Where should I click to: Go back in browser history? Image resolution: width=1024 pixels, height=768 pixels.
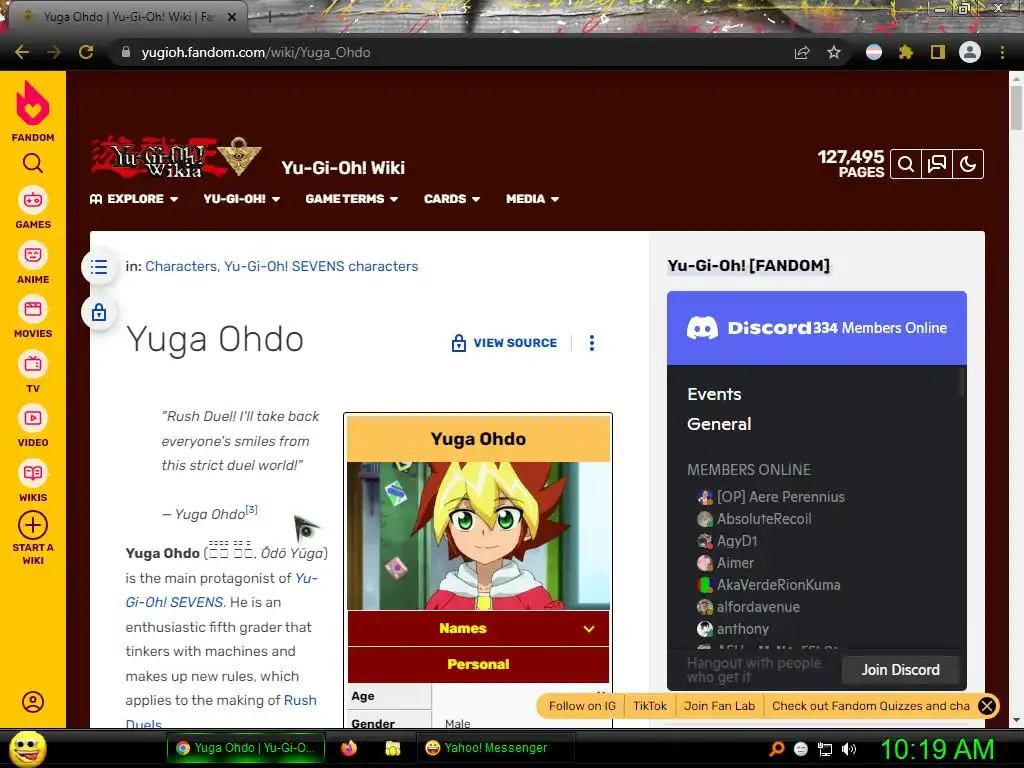tap(22, 52)
